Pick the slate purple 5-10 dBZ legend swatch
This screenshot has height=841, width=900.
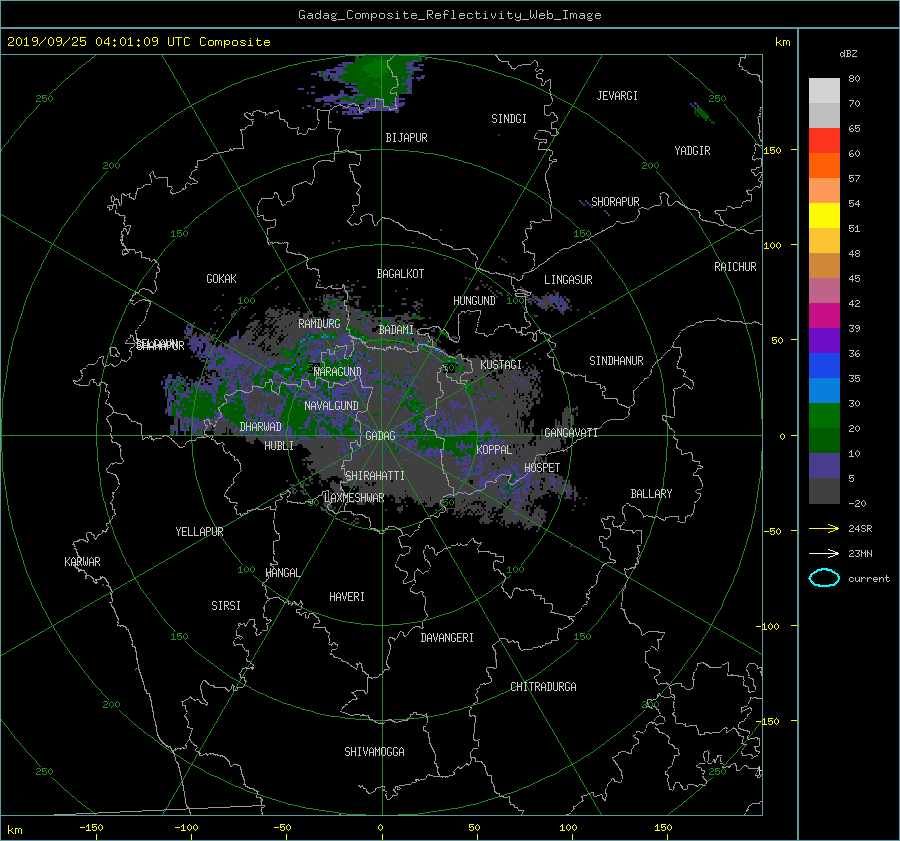824,466
